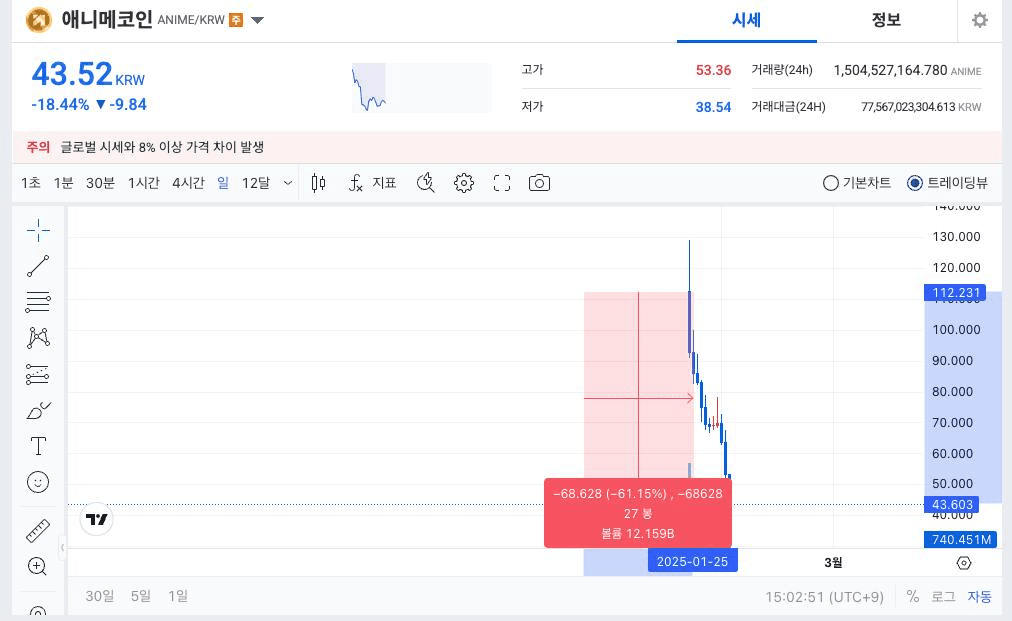Click the 저가 value 38.54
This screenshot has height=621, width=1012.
pos(713,107)
